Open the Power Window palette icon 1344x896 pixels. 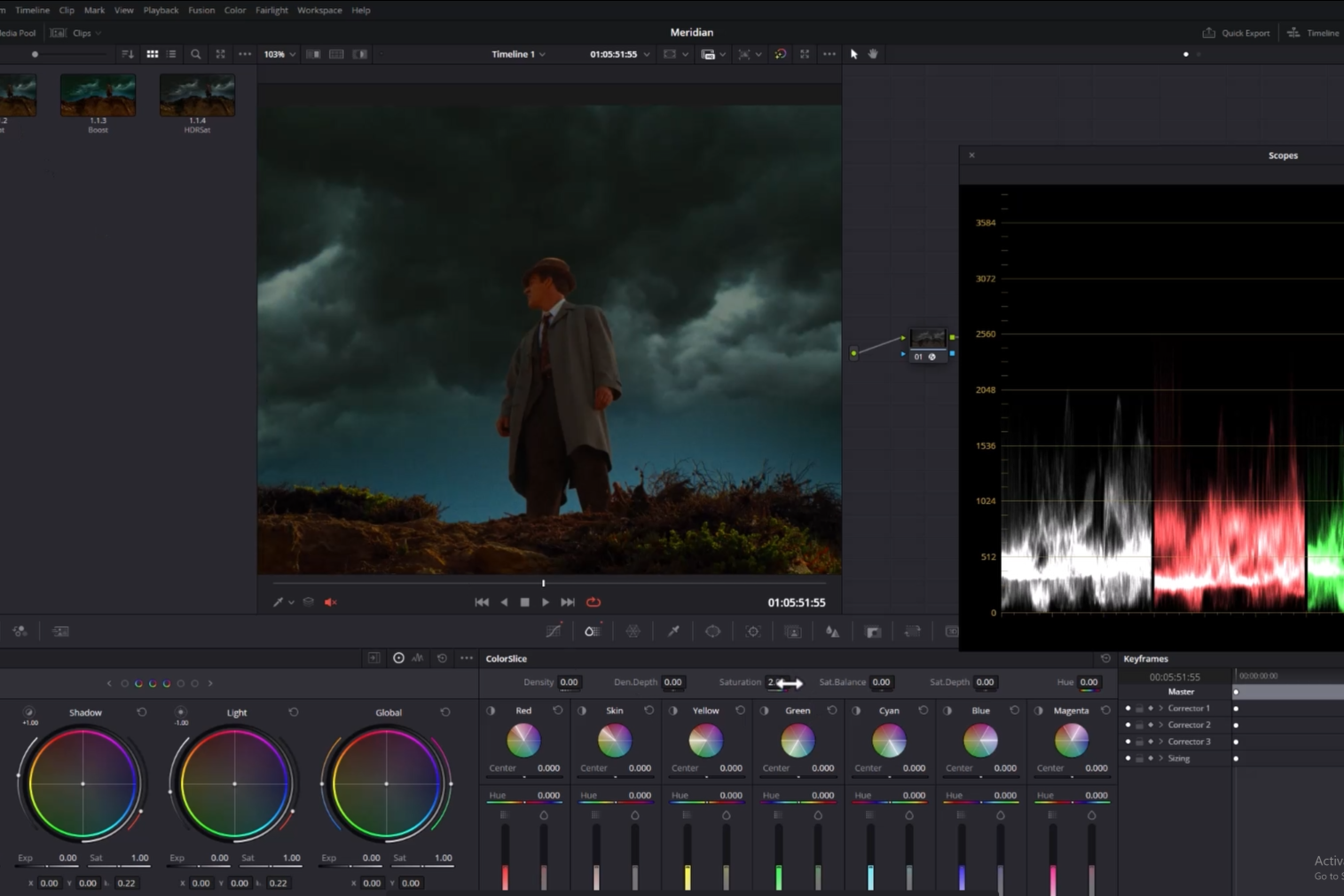(x=712, y=631)
